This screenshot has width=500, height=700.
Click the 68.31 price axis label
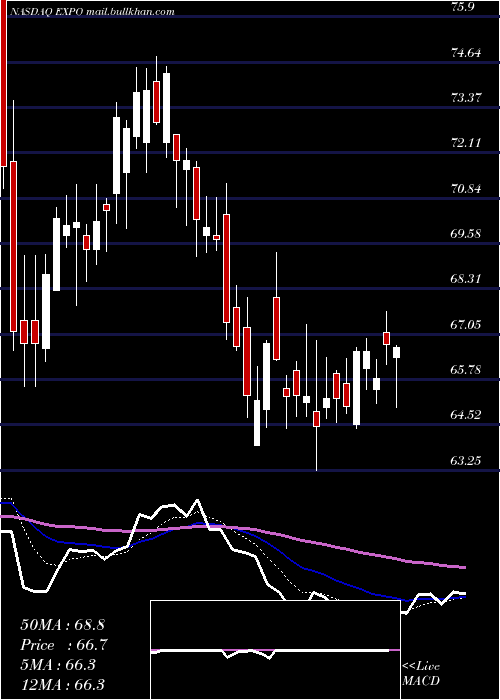coord(467,279)
